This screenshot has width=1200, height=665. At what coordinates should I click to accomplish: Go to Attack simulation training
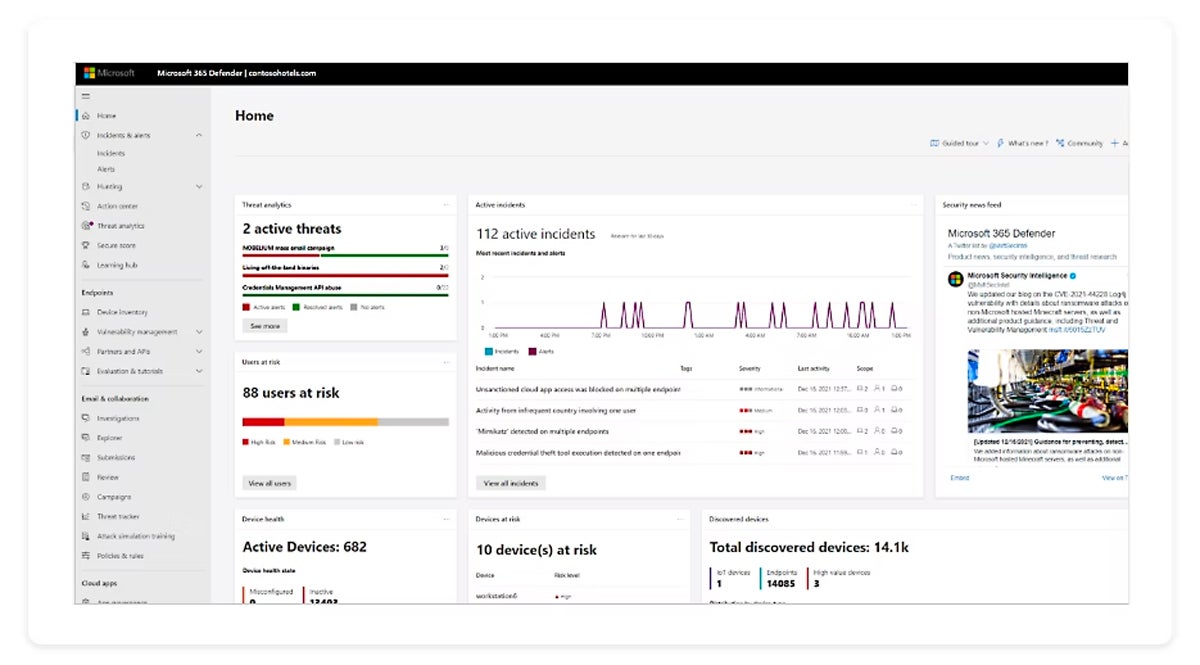pyautogui.click(x=130, y=535)
